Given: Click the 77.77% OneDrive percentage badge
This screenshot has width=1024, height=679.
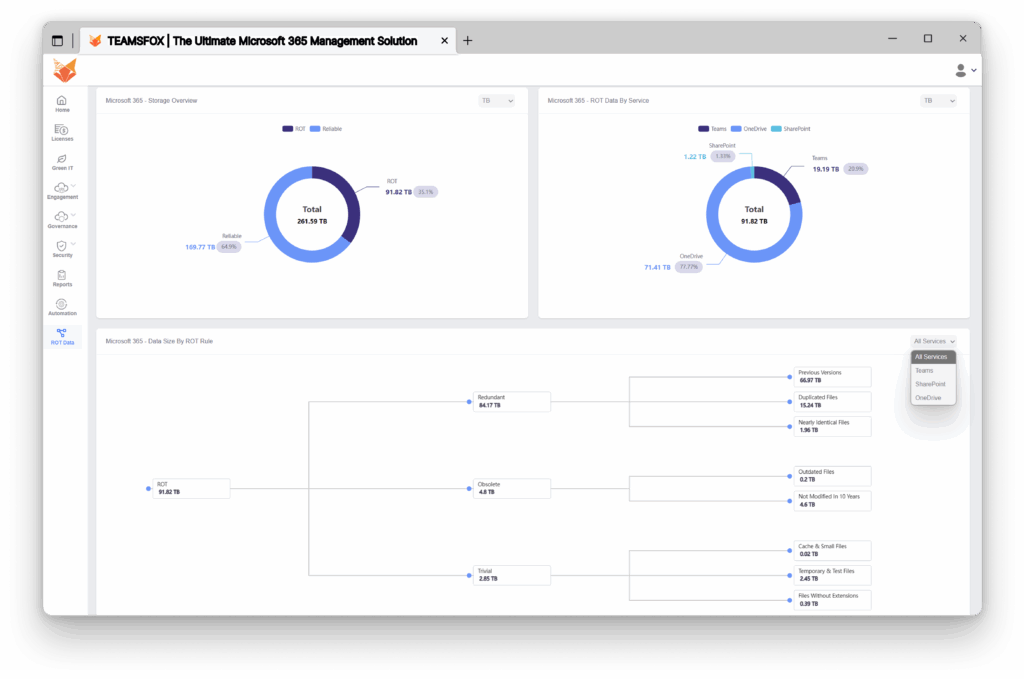Looking at the screenshot, I should point(688,267).
